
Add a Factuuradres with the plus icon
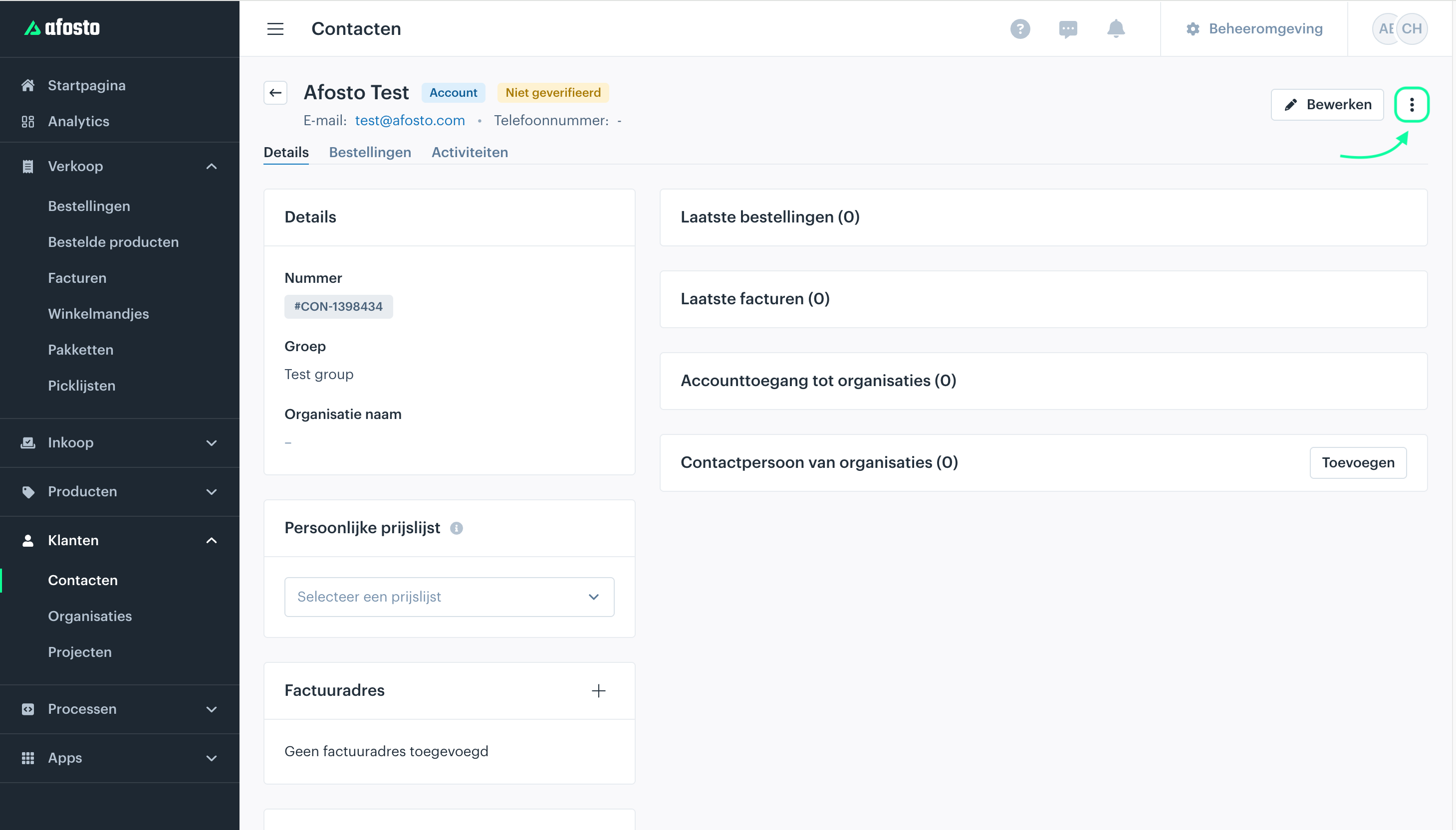(599, 691)
